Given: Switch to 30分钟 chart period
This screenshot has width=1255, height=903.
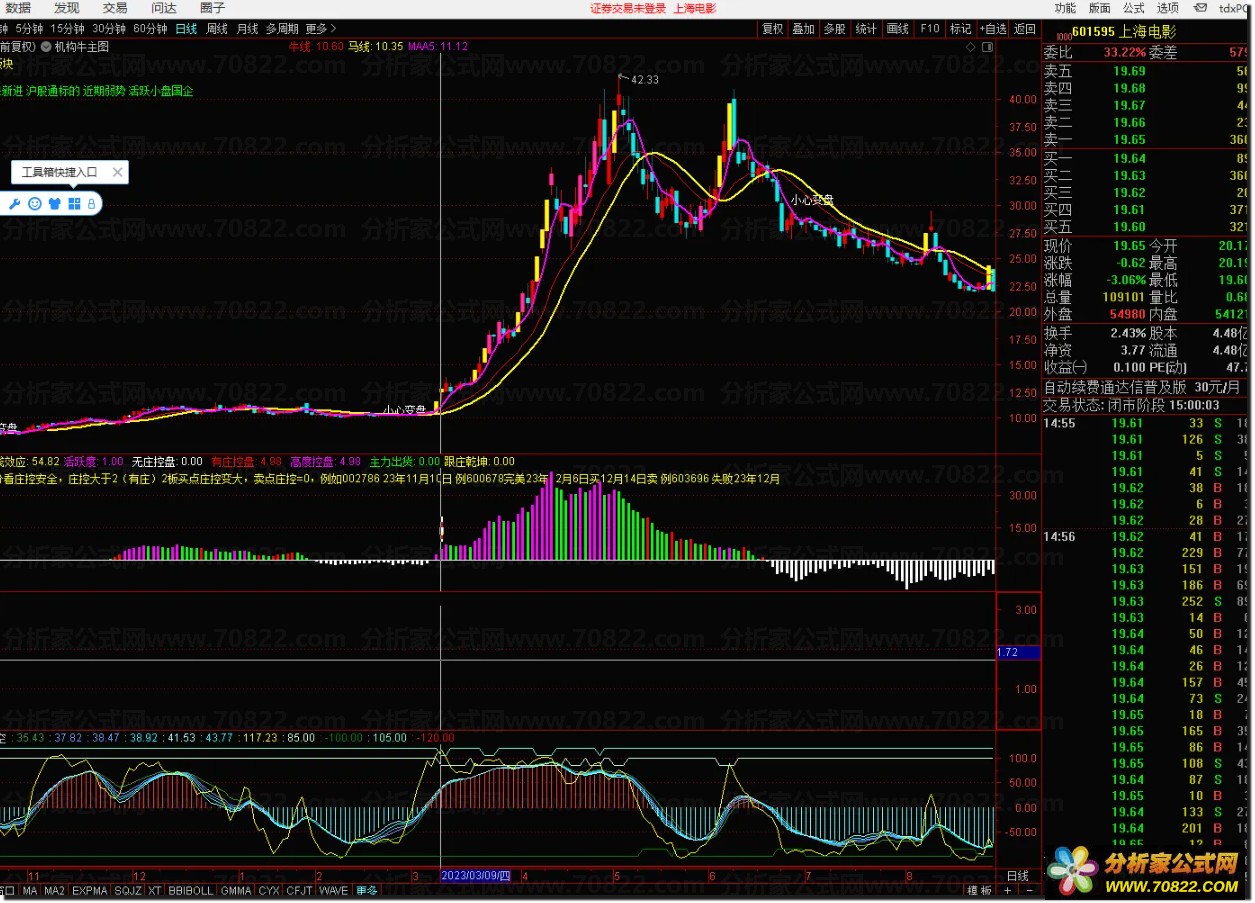Looking at the screenshot, I should (109, 29).
